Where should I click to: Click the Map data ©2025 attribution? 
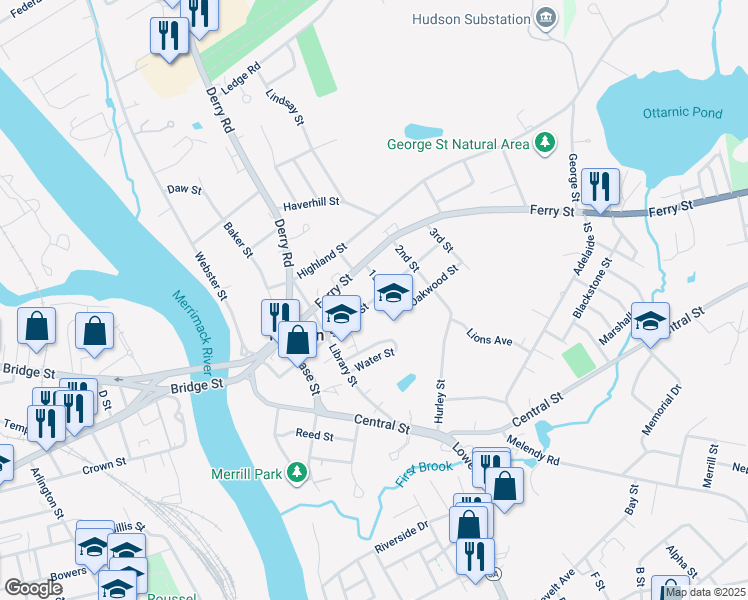tap(706, 592)
